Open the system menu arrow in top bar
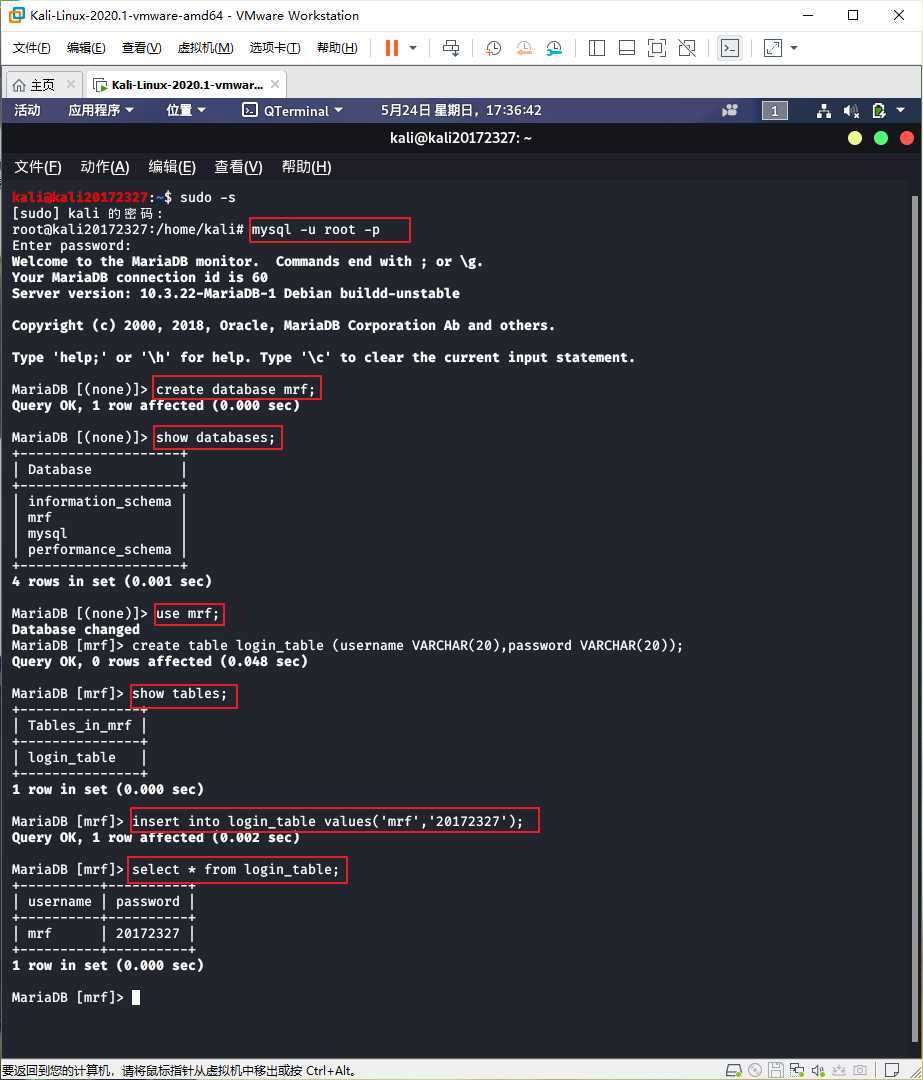The image size is (923, 1080). 900,110
